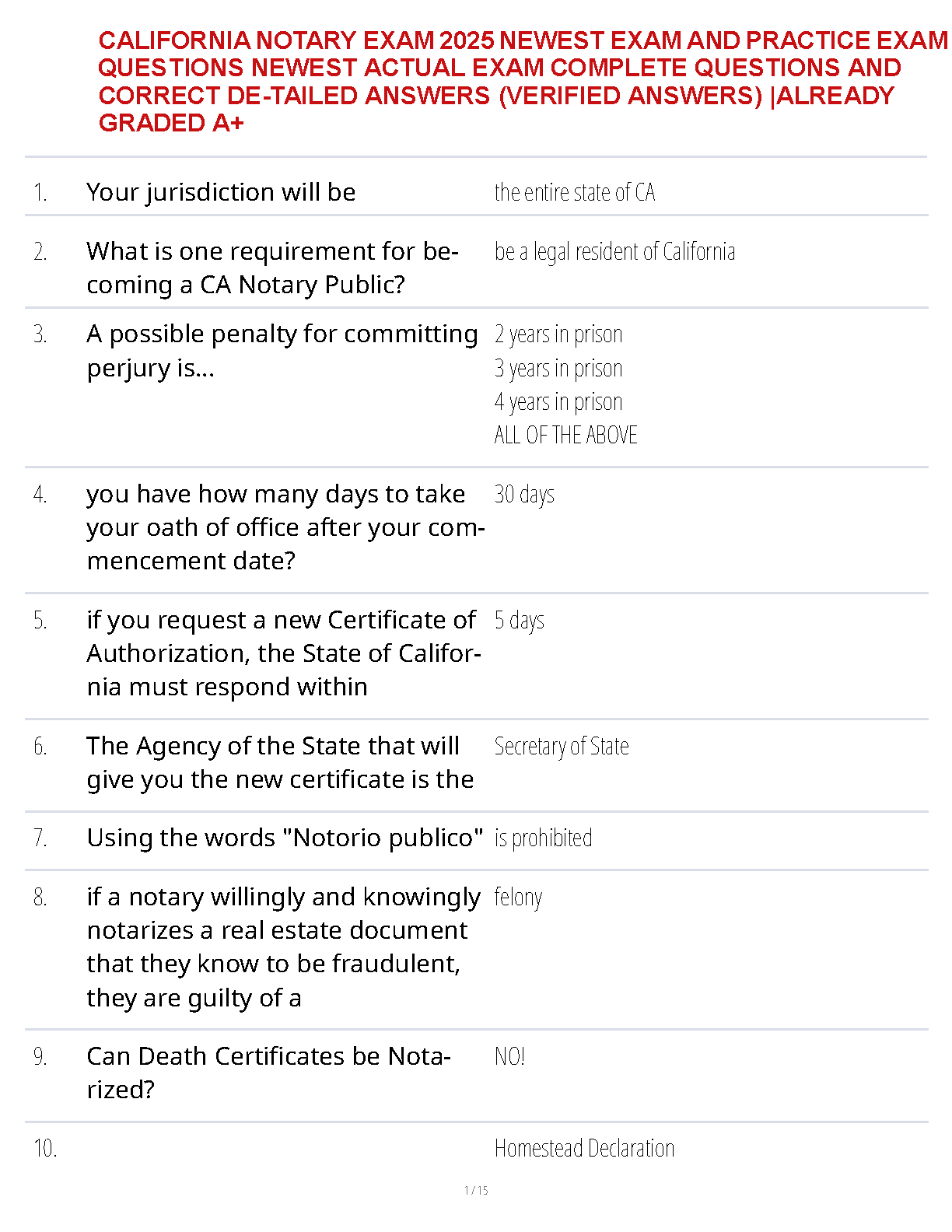Click the '3 years in prison' line
Image resolution: width=952 pixels, height=1232 pixels.
click(558, 368)
